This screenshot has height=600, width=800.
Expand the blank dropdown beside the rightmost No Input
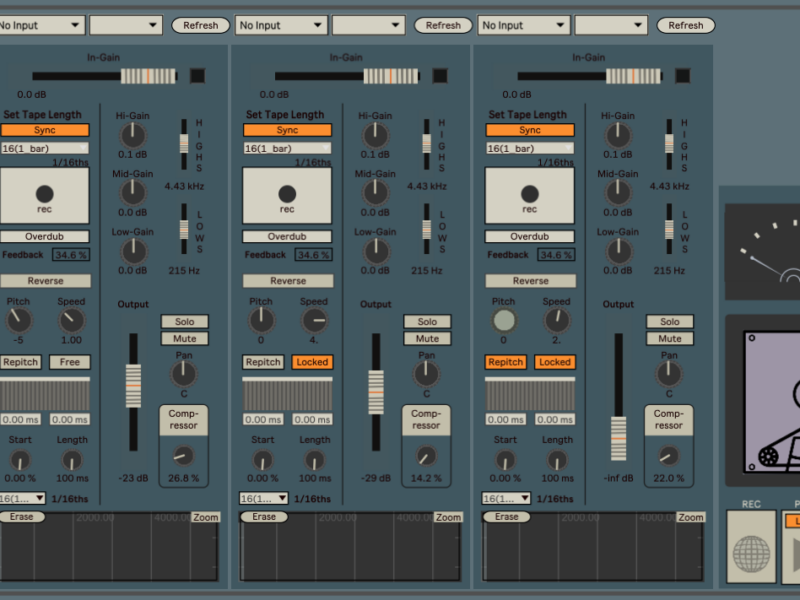tap(610, 25)
